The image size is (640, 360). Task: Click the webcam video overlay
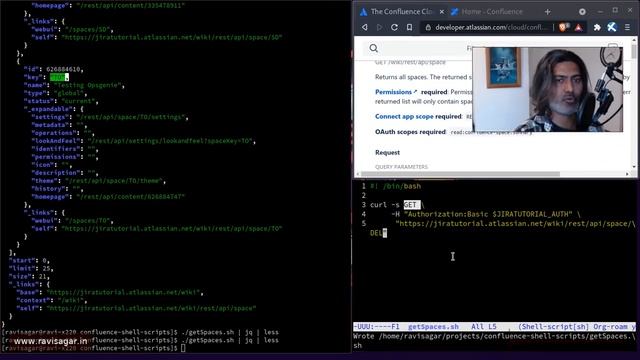point(547,89)
